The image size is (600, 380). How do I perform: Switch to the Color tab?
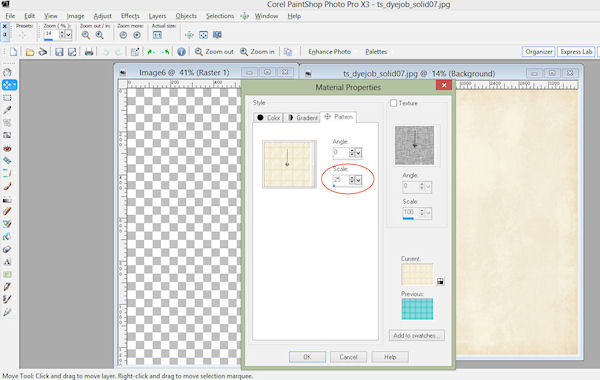coord(269,117)
